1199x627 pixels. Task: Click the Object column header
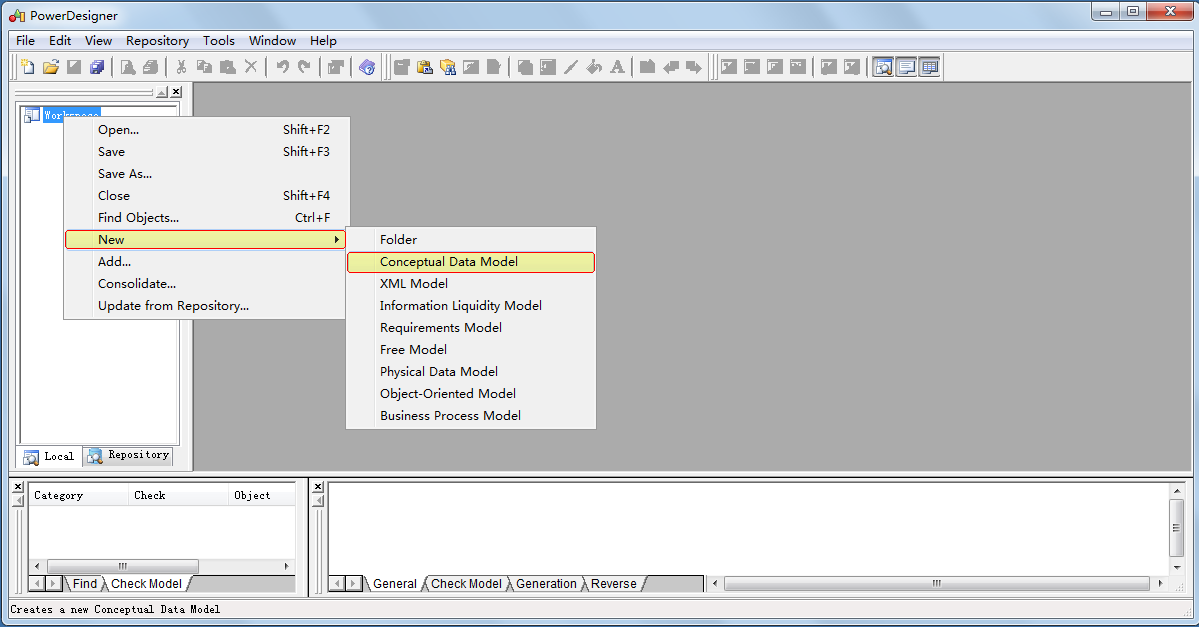(262, 495)
